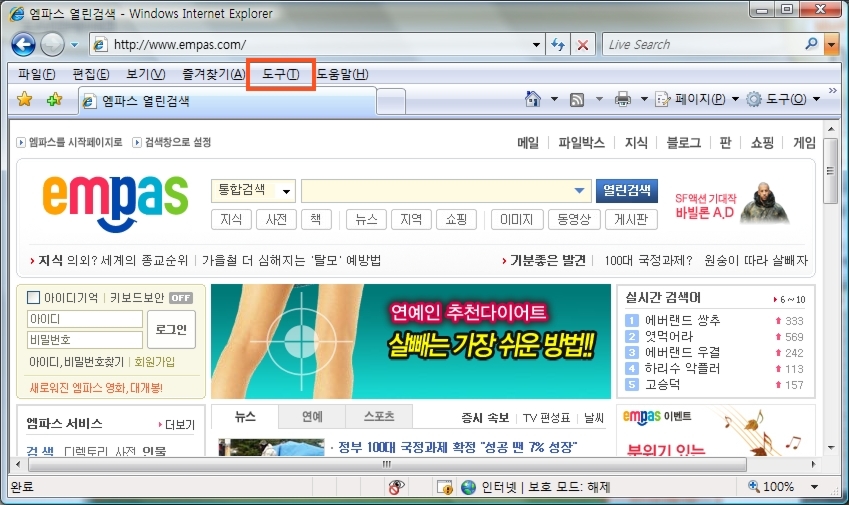
Task: Switch to the 연예 news tab
Action: pos(312,416)
